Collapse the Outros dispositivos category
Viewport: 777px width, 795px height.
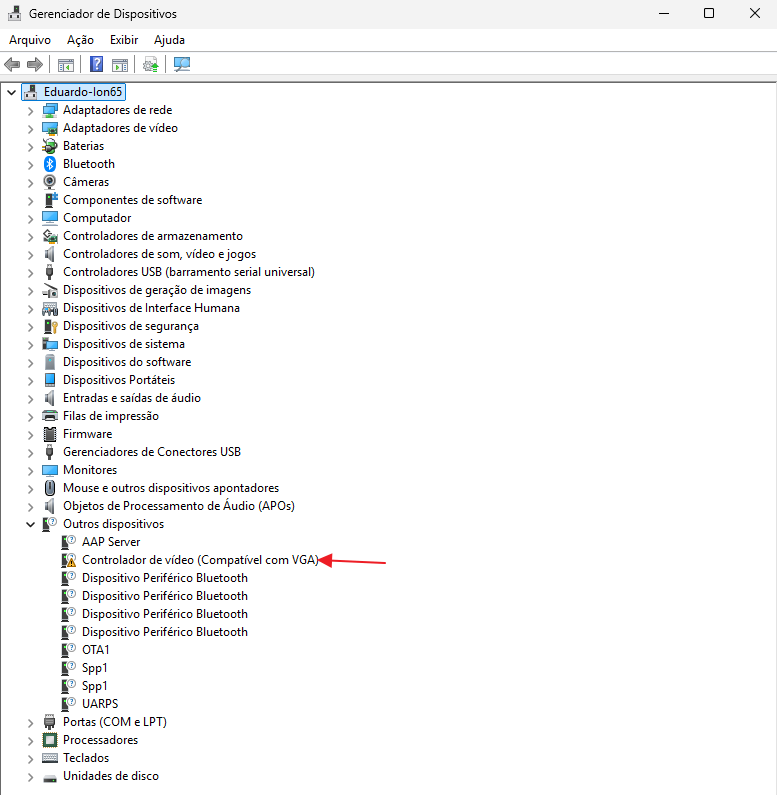pyautogui.click(x=30, y=524)
